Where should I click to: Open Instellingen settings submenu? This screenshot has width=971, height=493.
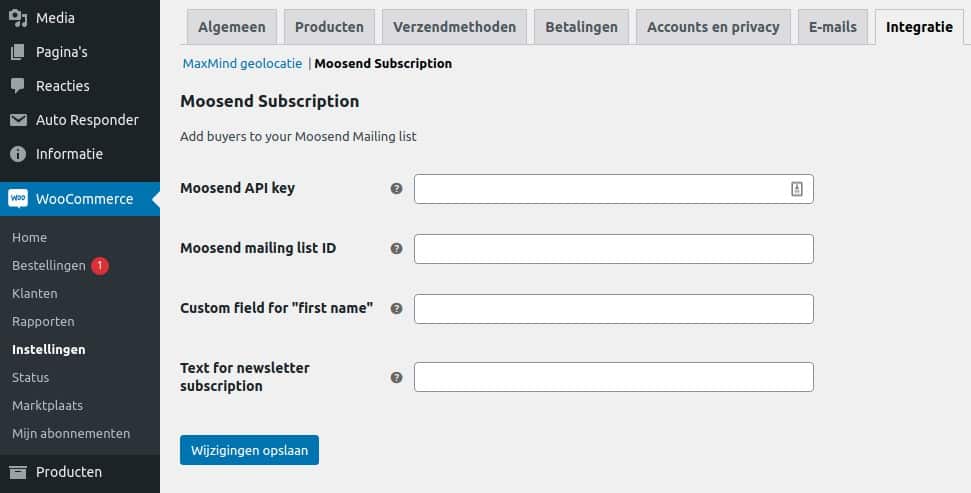click(48, 349)
